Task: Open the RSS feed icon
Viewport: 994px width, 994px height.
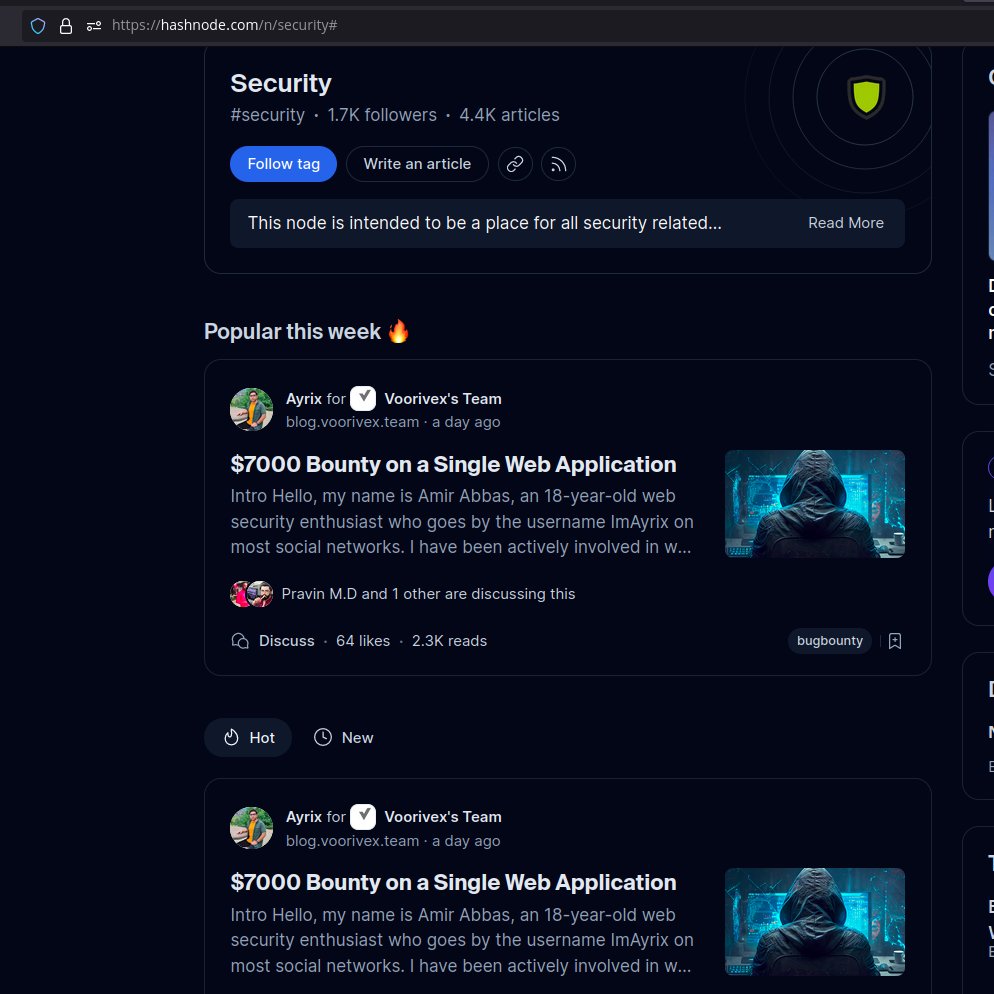Action: coord(558,164)
